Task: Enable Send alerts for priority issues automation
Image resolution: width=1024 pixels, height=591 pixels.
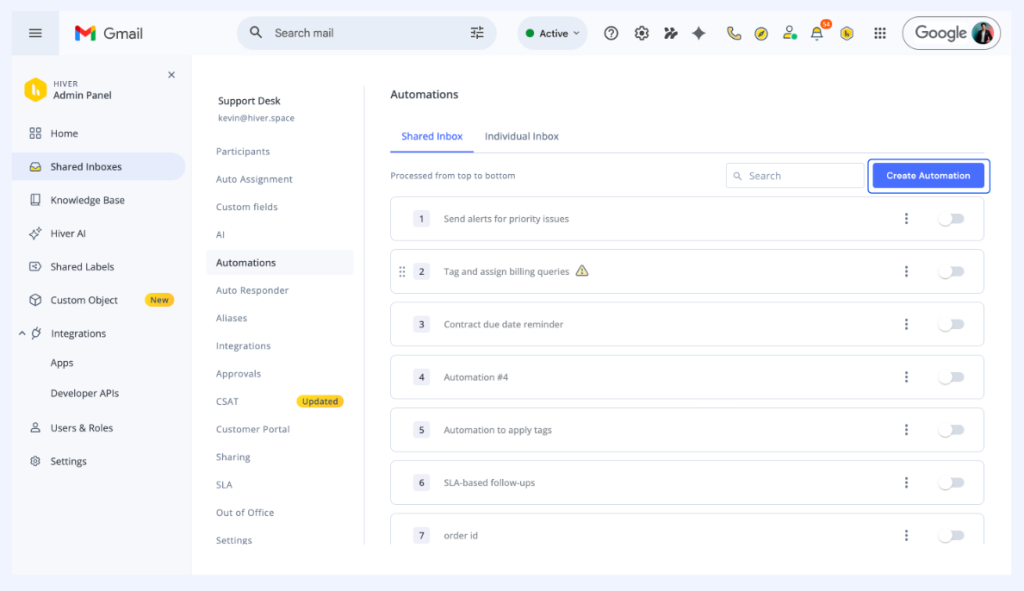Action: [x=951, y=219]
